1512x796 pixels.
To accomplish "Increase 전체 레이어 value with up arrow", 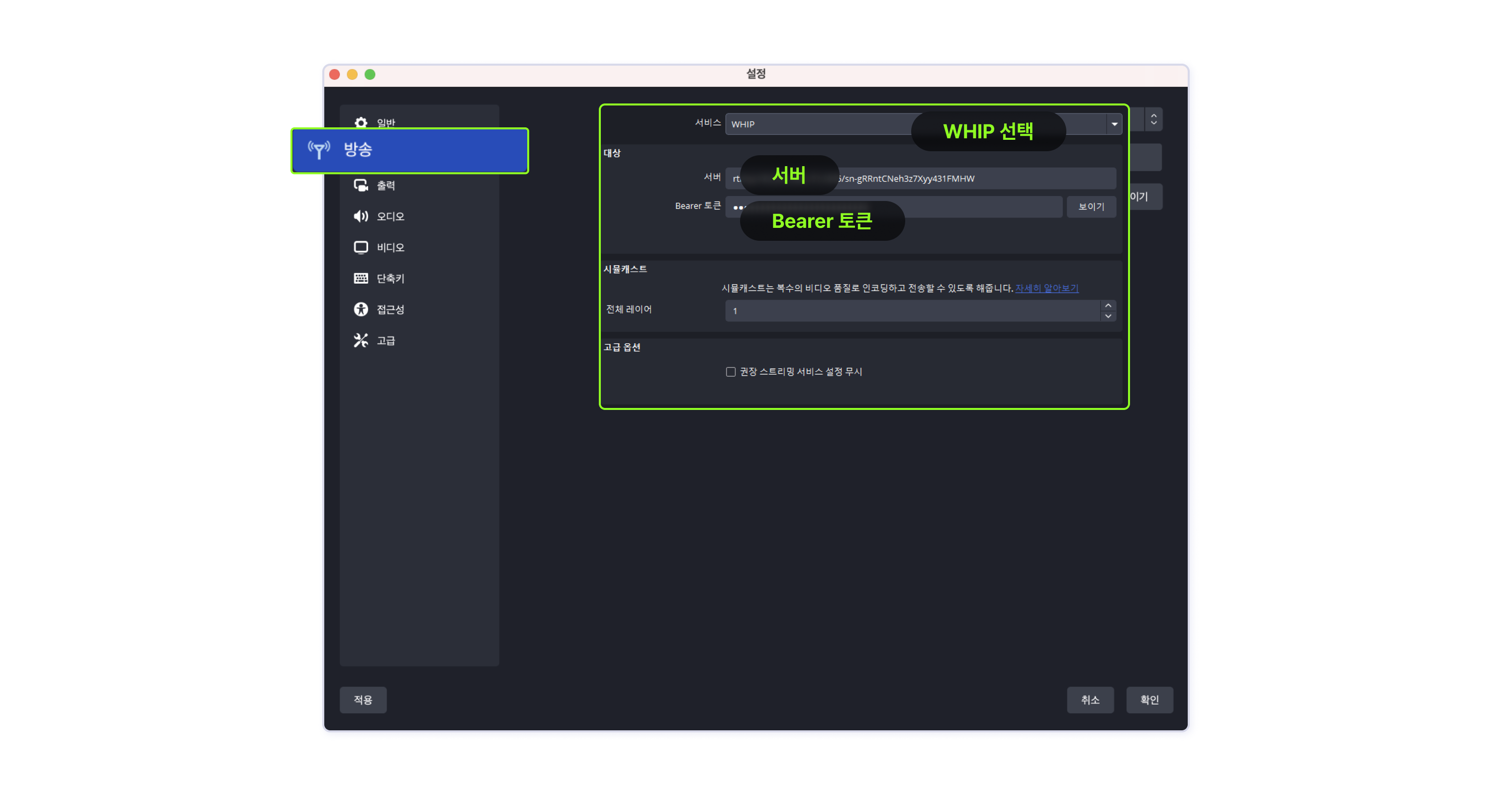I will 1108,306.
